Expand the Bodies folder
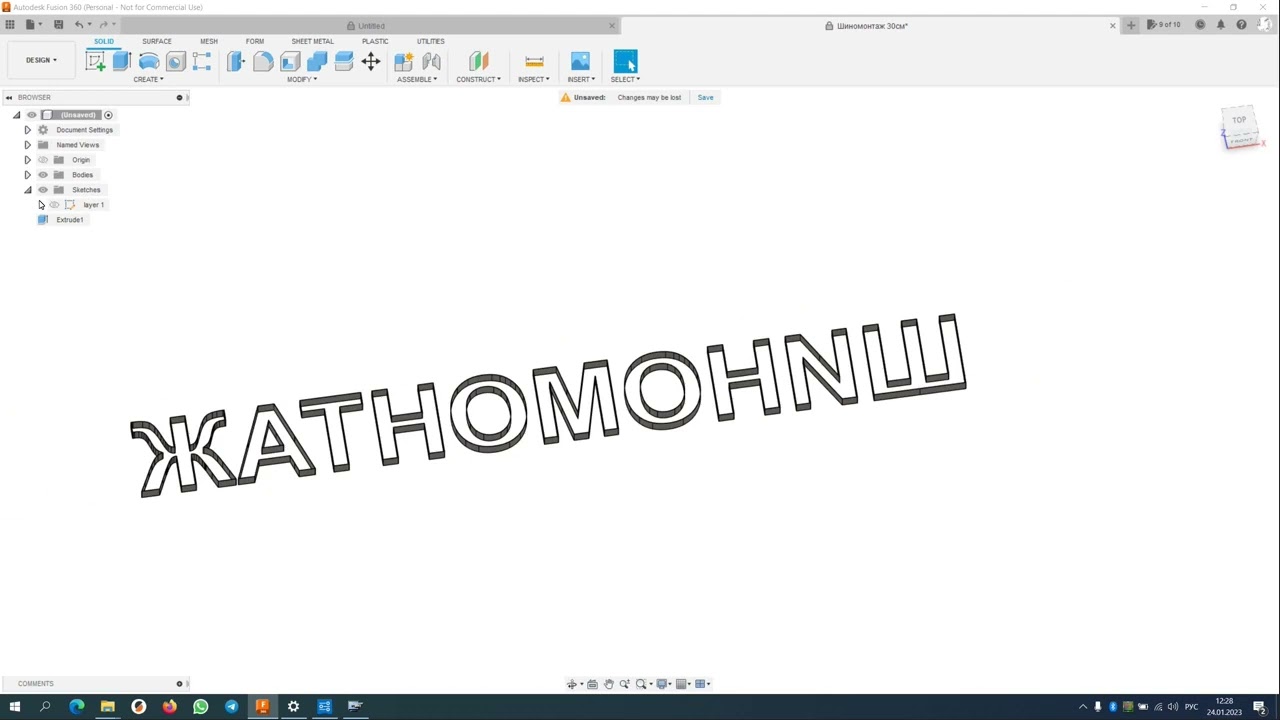Image resolution: width=1280 pixels, height=720 pixels. (x=27, y=175)
